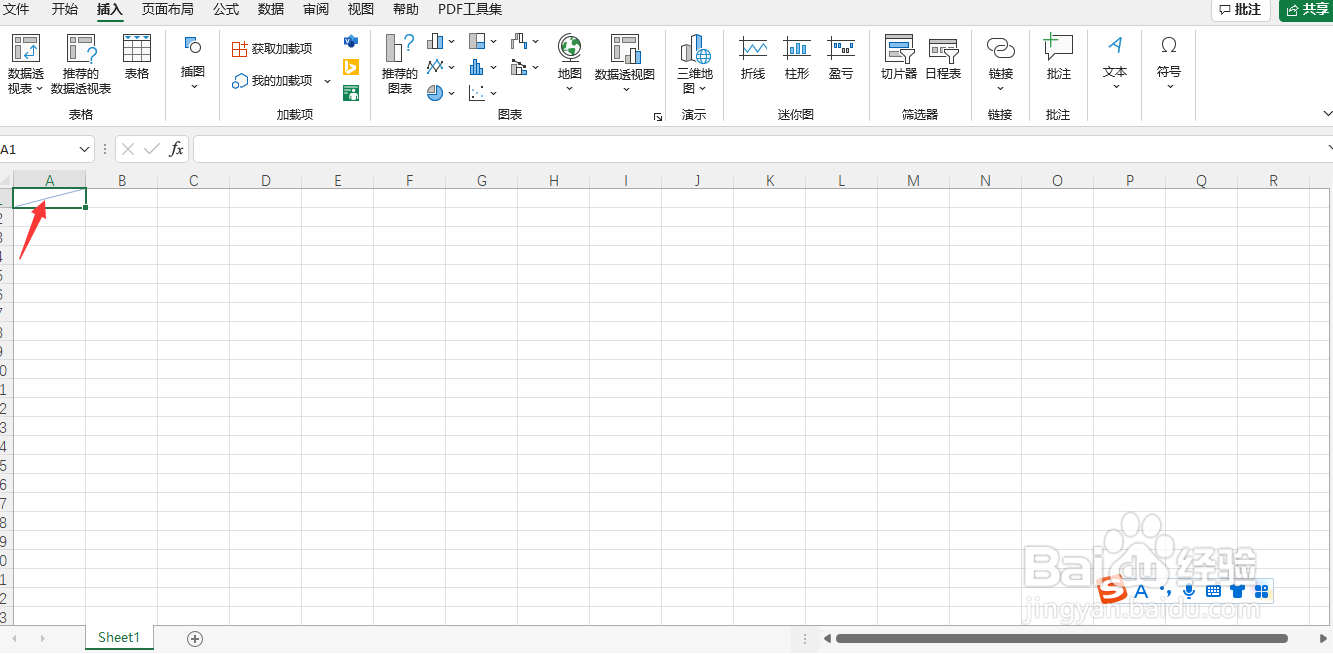Insert a waterfall or stock chart
The width and height of the screenshot is (1333, 654).
524,41
